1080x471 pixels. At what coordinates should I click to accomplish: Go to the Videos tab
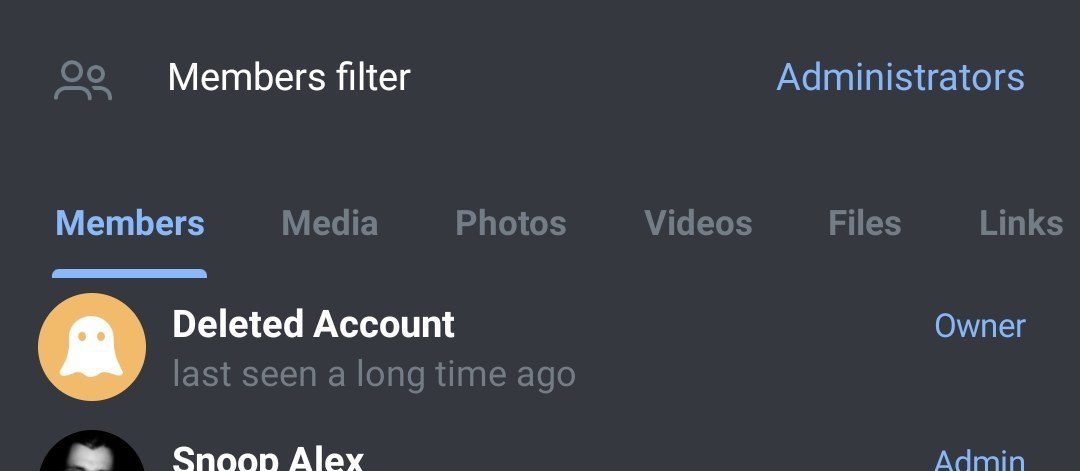point(698,223)
